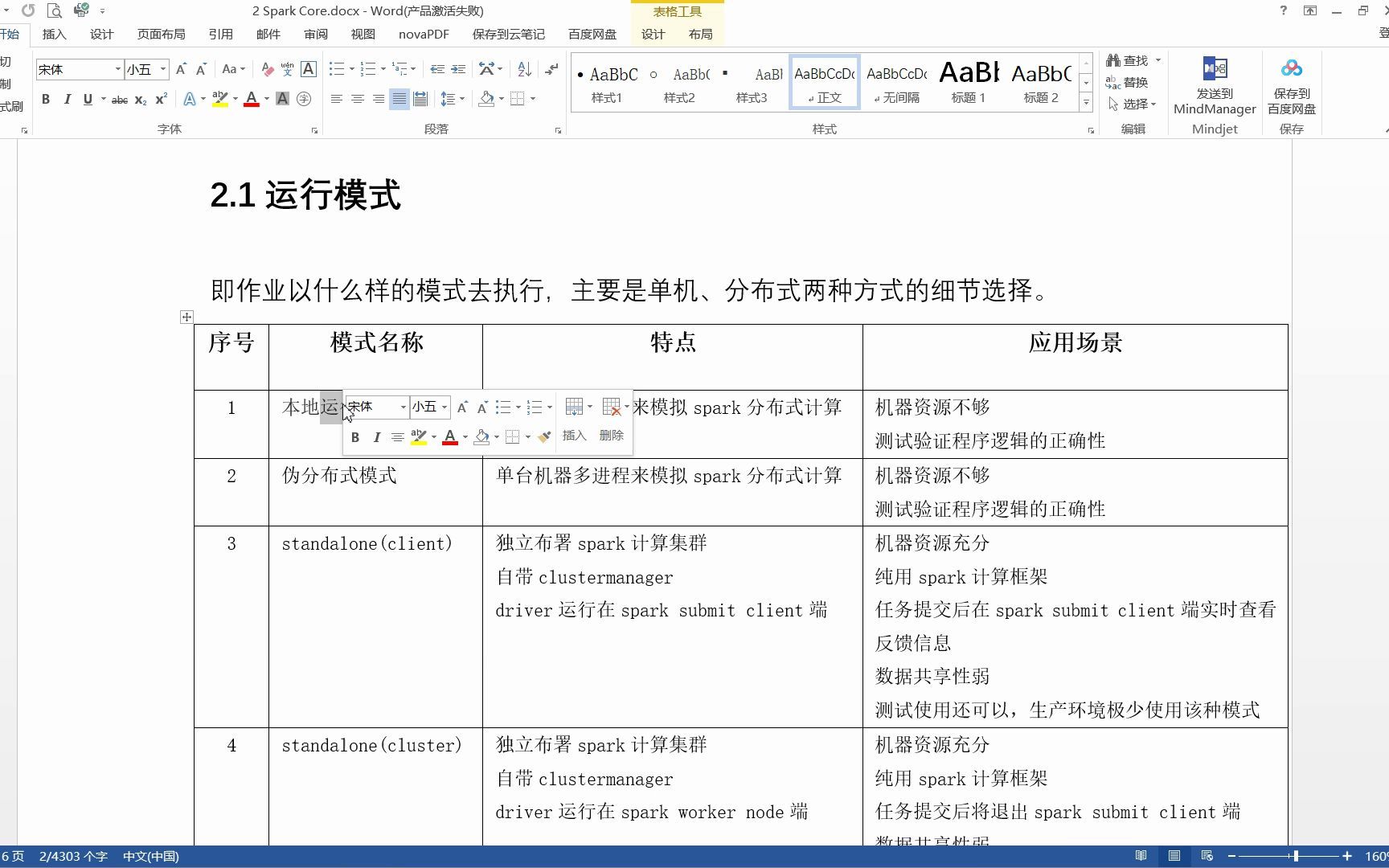Click Insert table rows icon in mini toolbar
The image size is (1389, 868).
(574, 407)
